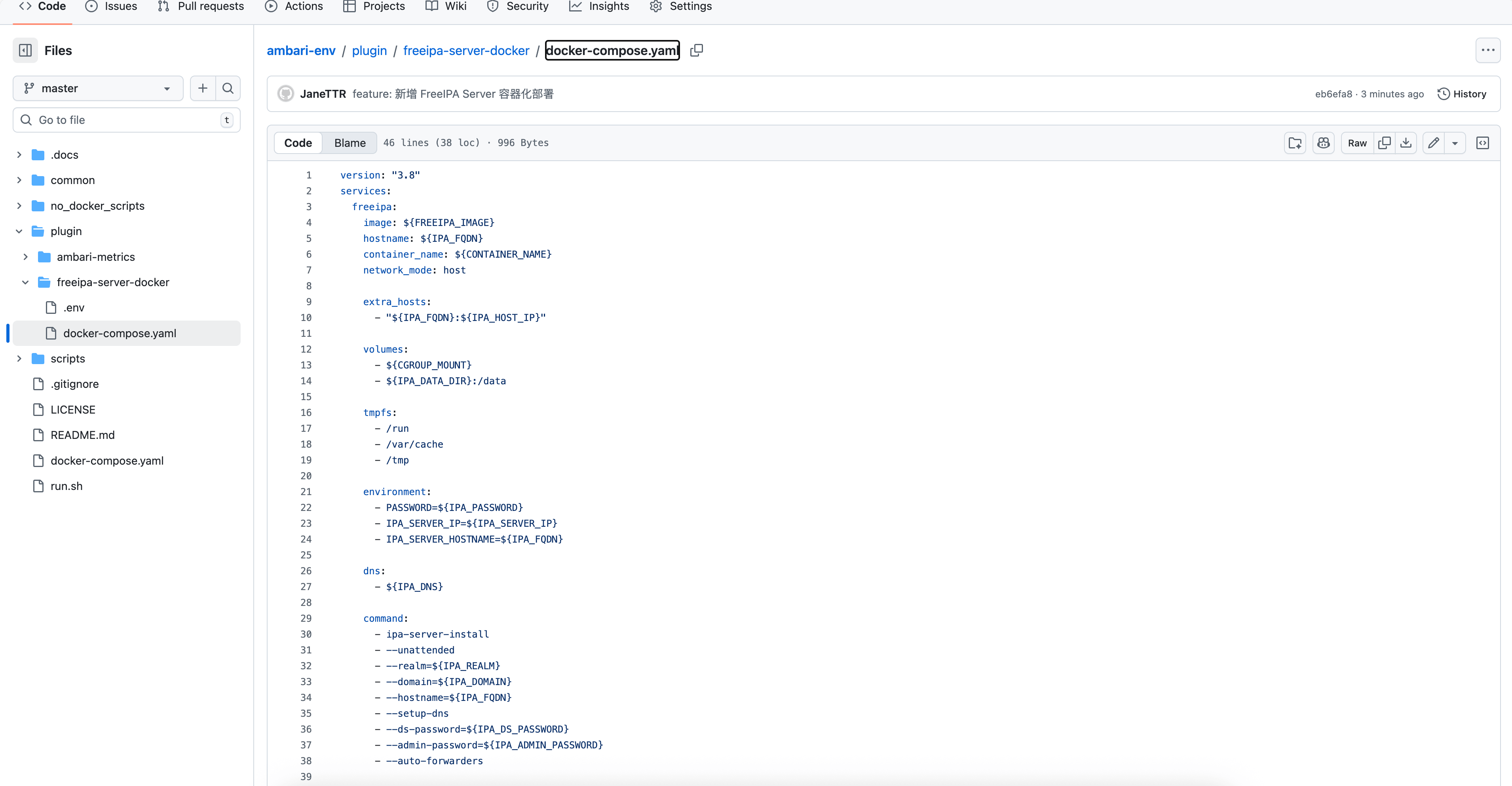Image resolution: width=1512 pixels, height=786 pixels.
Task: Open repository Settings tab
Action: pos(681,6)
